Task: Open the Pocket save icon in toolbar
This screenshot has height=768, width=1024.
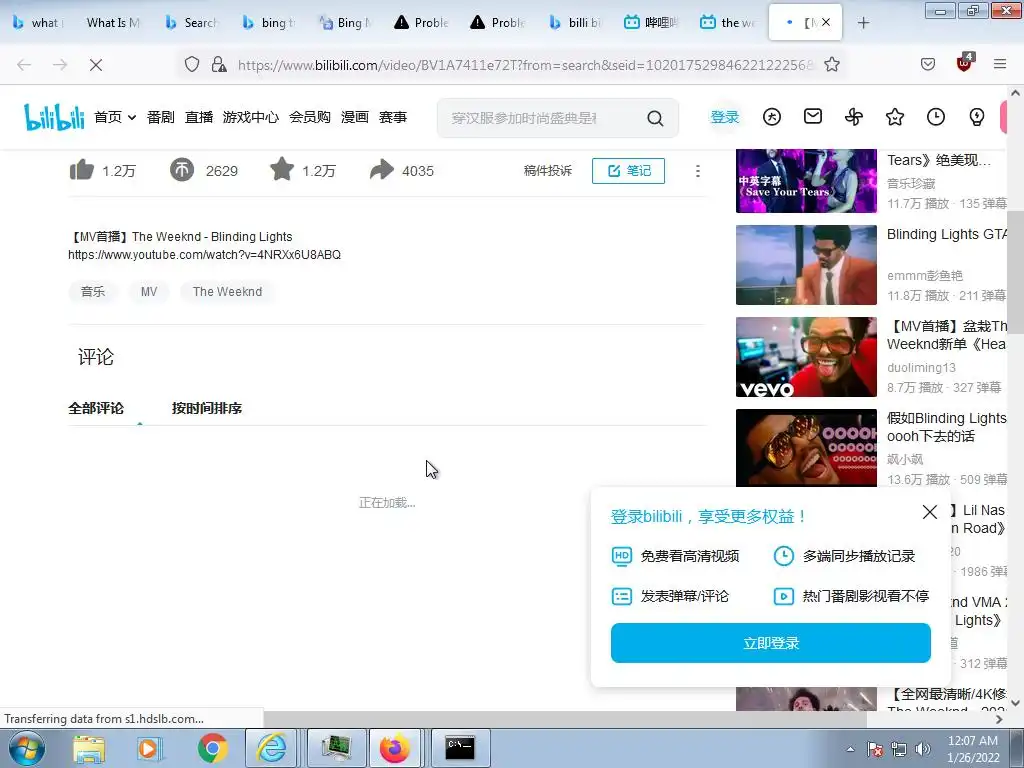Action: [x=927, y=64]
